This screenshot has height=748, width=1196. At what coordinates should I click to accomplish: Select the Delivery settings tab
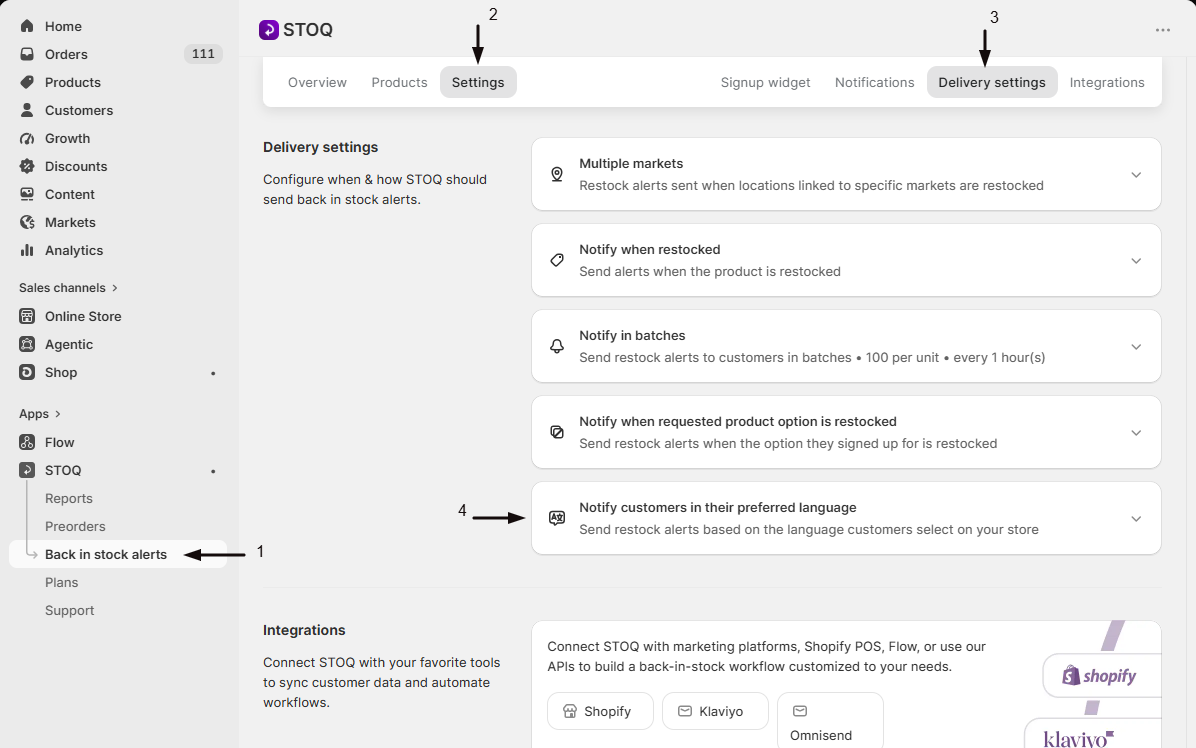click(x=992, y=82)
